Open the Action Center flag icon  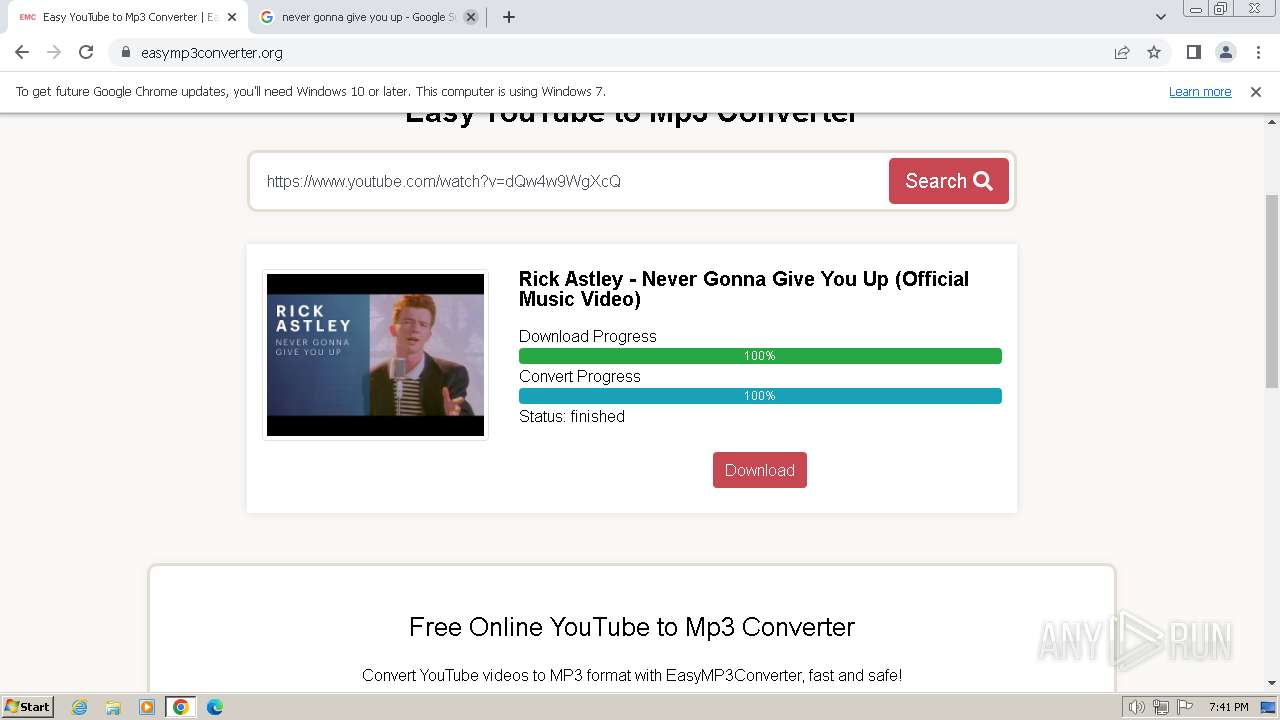[x=1185, y=707]
